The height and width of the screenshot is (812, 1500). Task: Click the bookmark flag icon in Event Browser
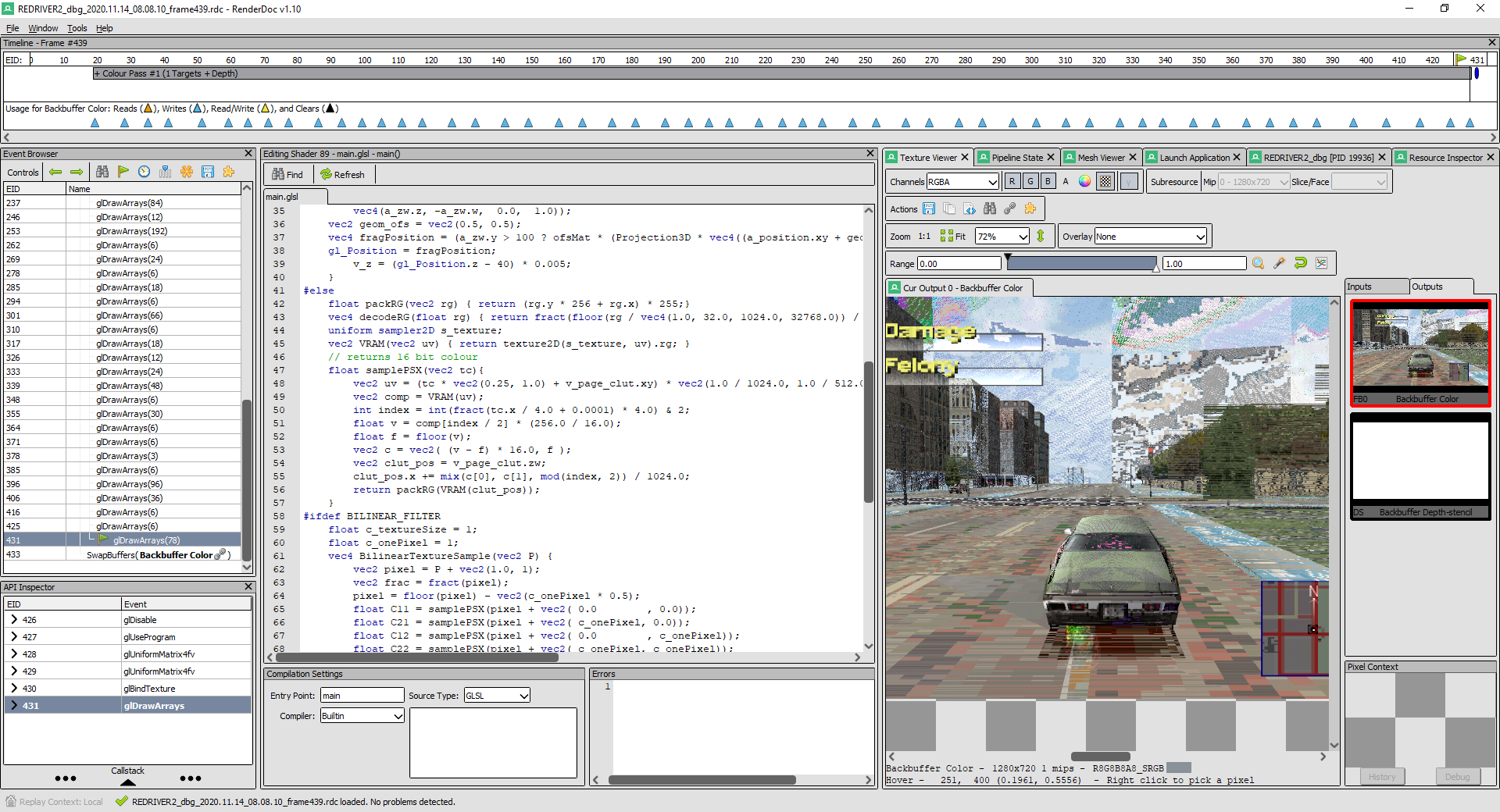[x=123, y=172]
